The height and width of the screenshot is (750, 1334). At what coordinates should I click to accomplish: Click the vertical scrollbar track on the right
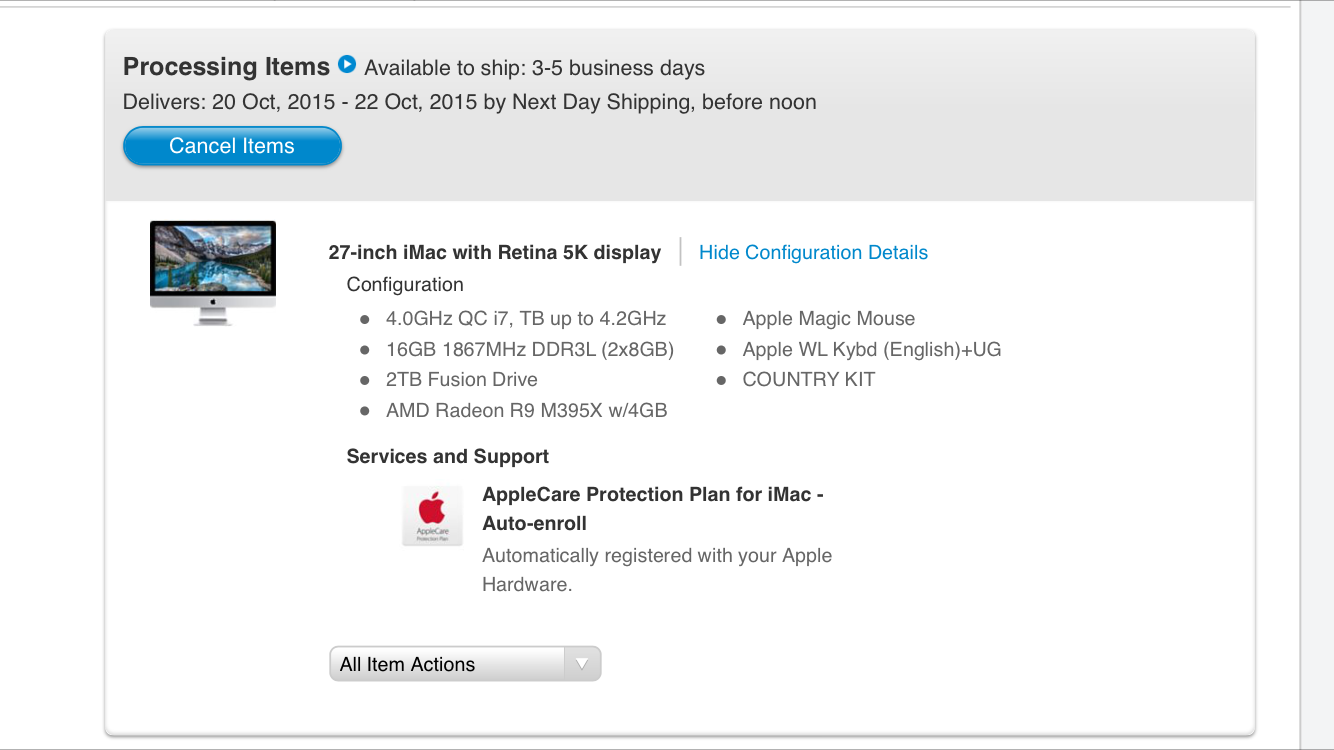click(x=1316, y=400)
